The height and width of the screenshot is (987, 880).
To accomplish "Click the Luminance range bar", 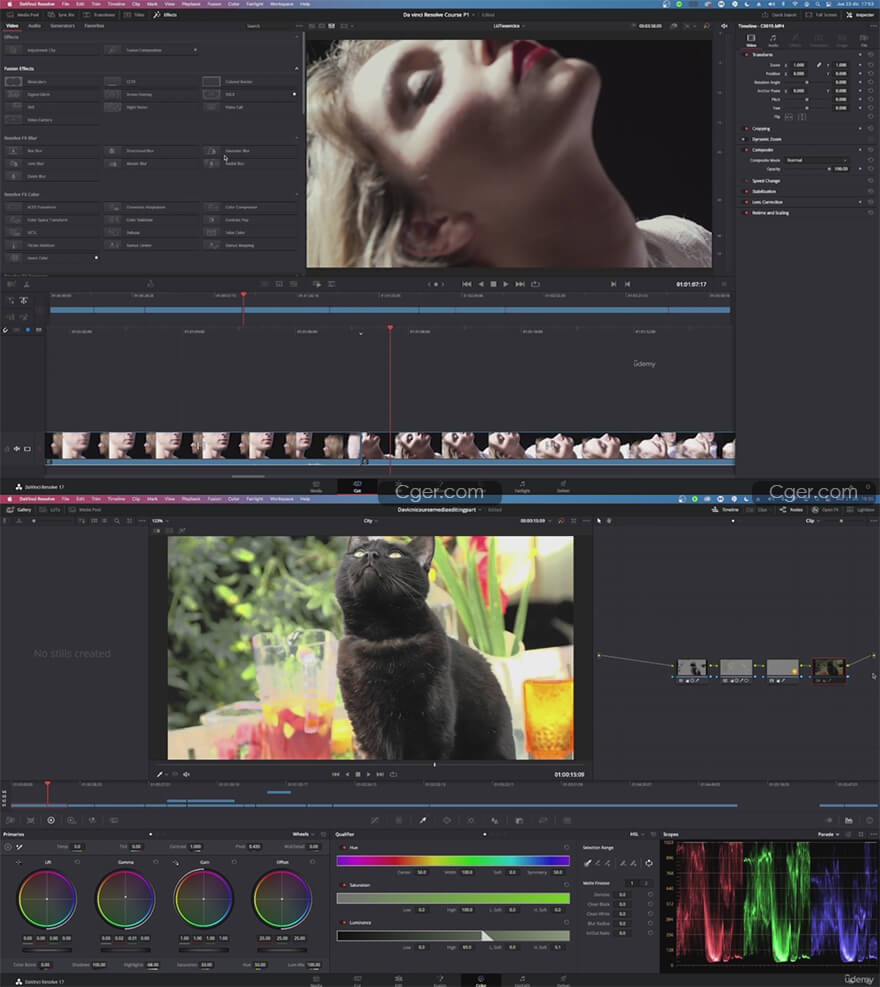I will [x=453, y=936].
